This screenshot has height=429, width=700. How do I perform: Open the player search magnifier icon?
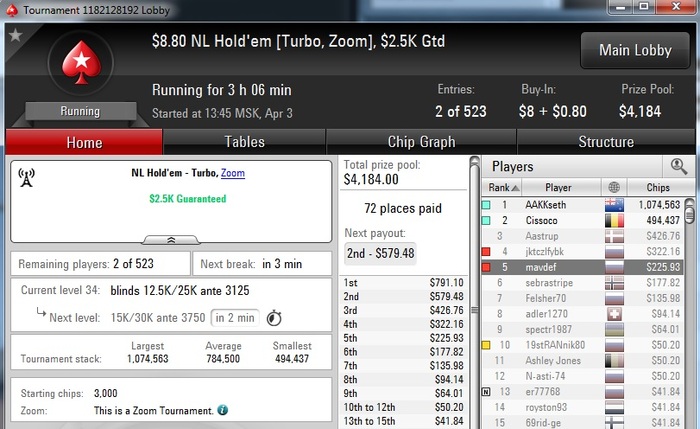(679, 166)
